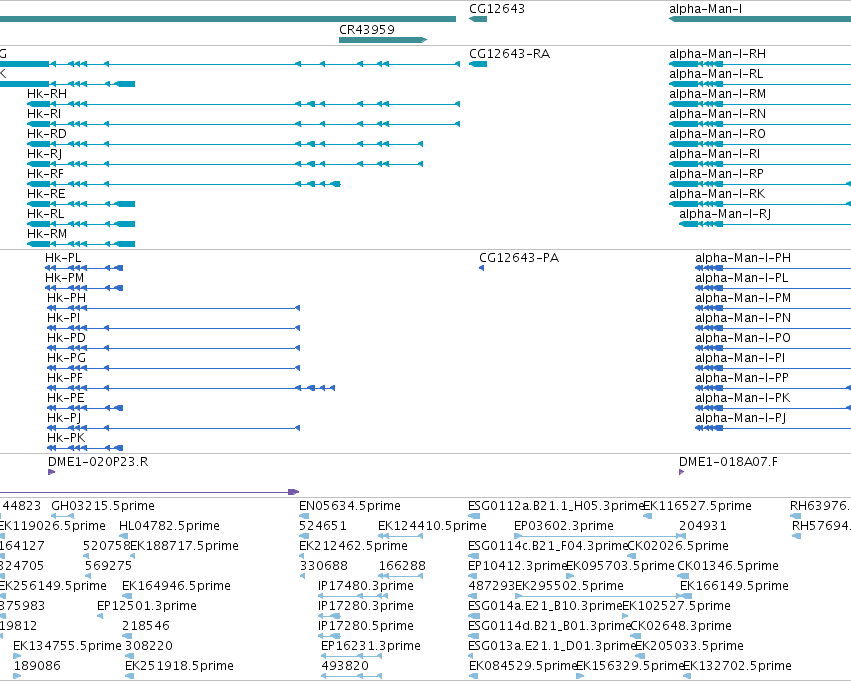Image resolution: width=851 pixels, height=681 pixels.
Task: Select the Hk-RF transcript label
Action: coord(46,174)
